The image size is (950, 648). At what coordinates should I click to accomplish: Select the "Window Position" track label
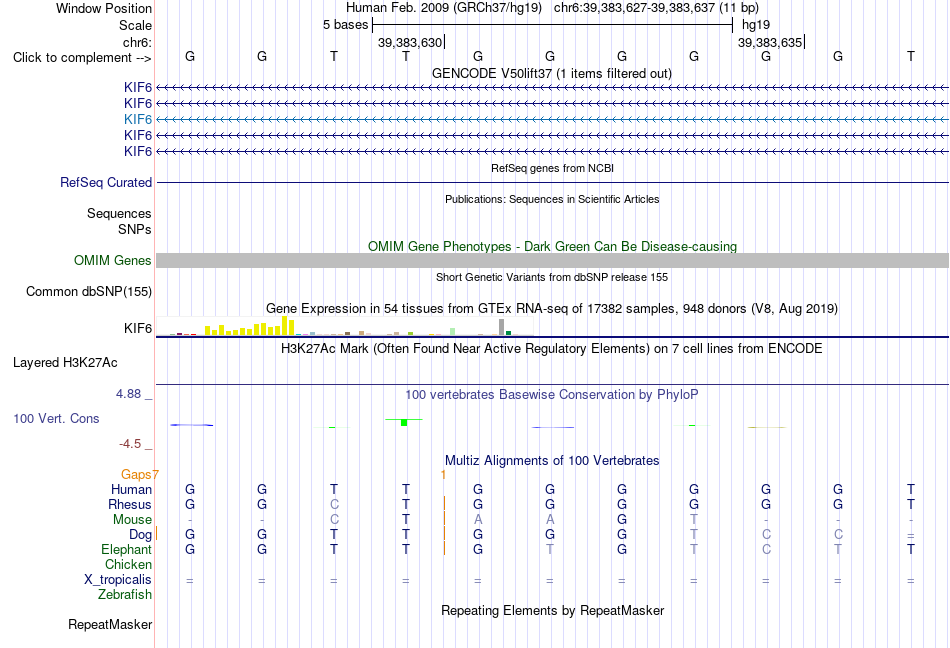tap(104, 8)
